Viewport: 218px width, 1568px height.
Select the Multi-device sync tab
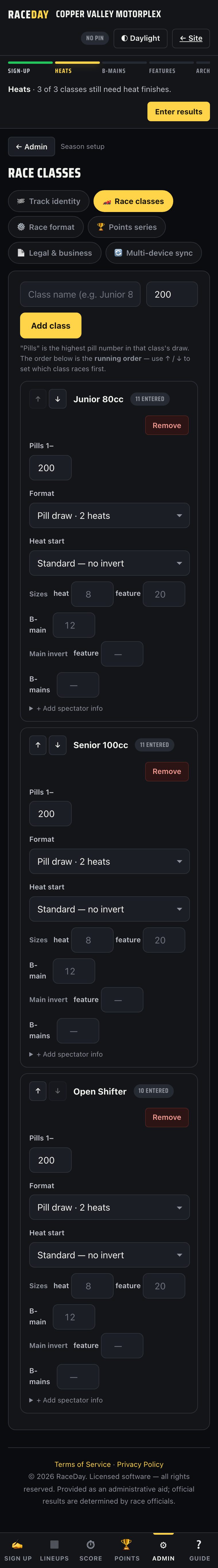[x=154, y=253]
